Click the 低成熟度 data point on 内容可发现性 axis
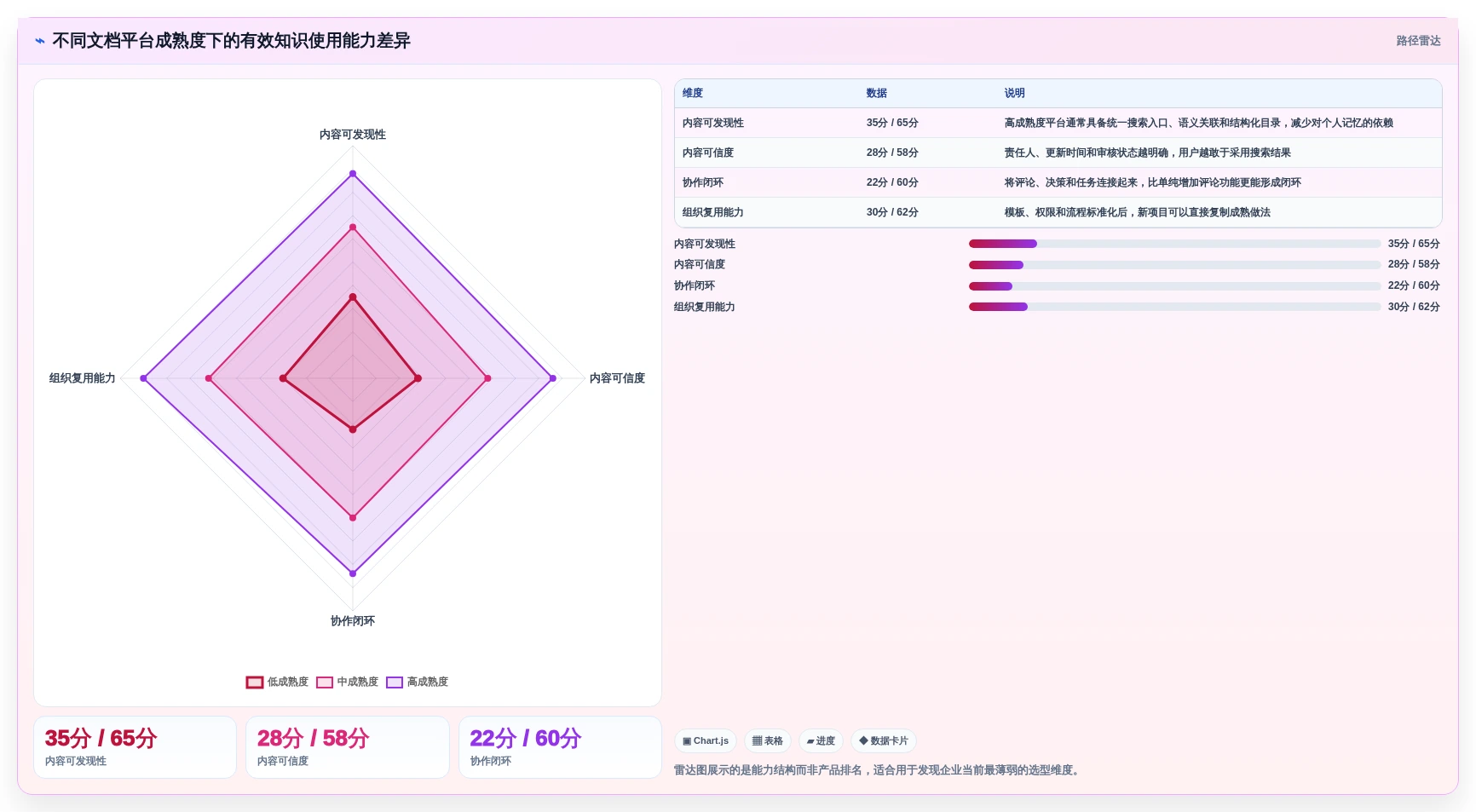This screenshot has width=1476, height=812. pos(353,297)
